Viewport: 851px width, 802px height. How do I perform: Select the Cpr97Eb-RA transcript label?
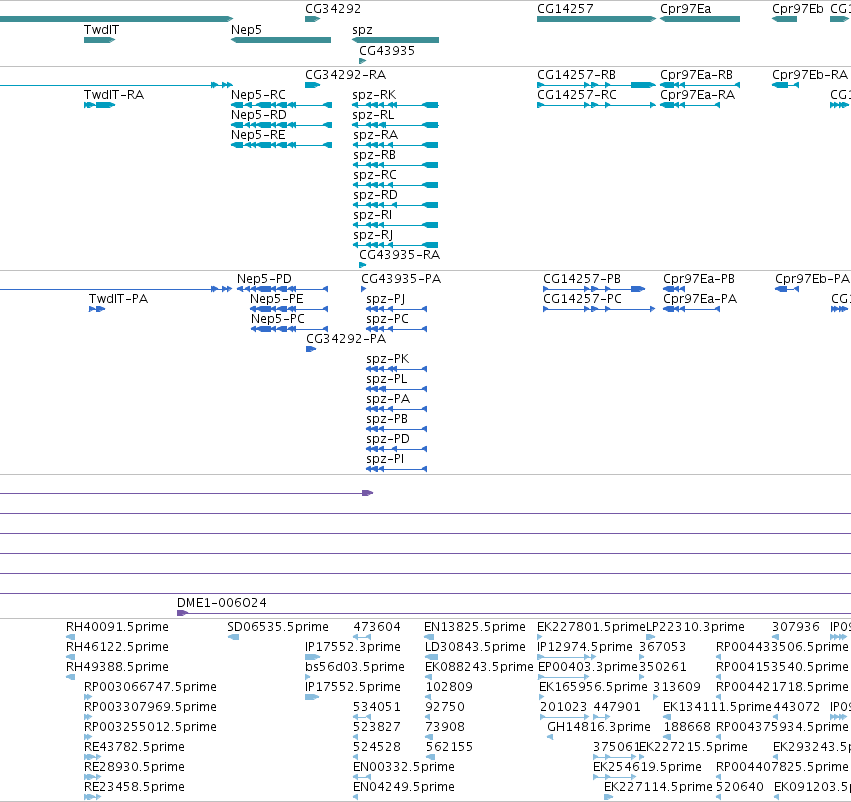pyautogui.click(x=810, y=75)
